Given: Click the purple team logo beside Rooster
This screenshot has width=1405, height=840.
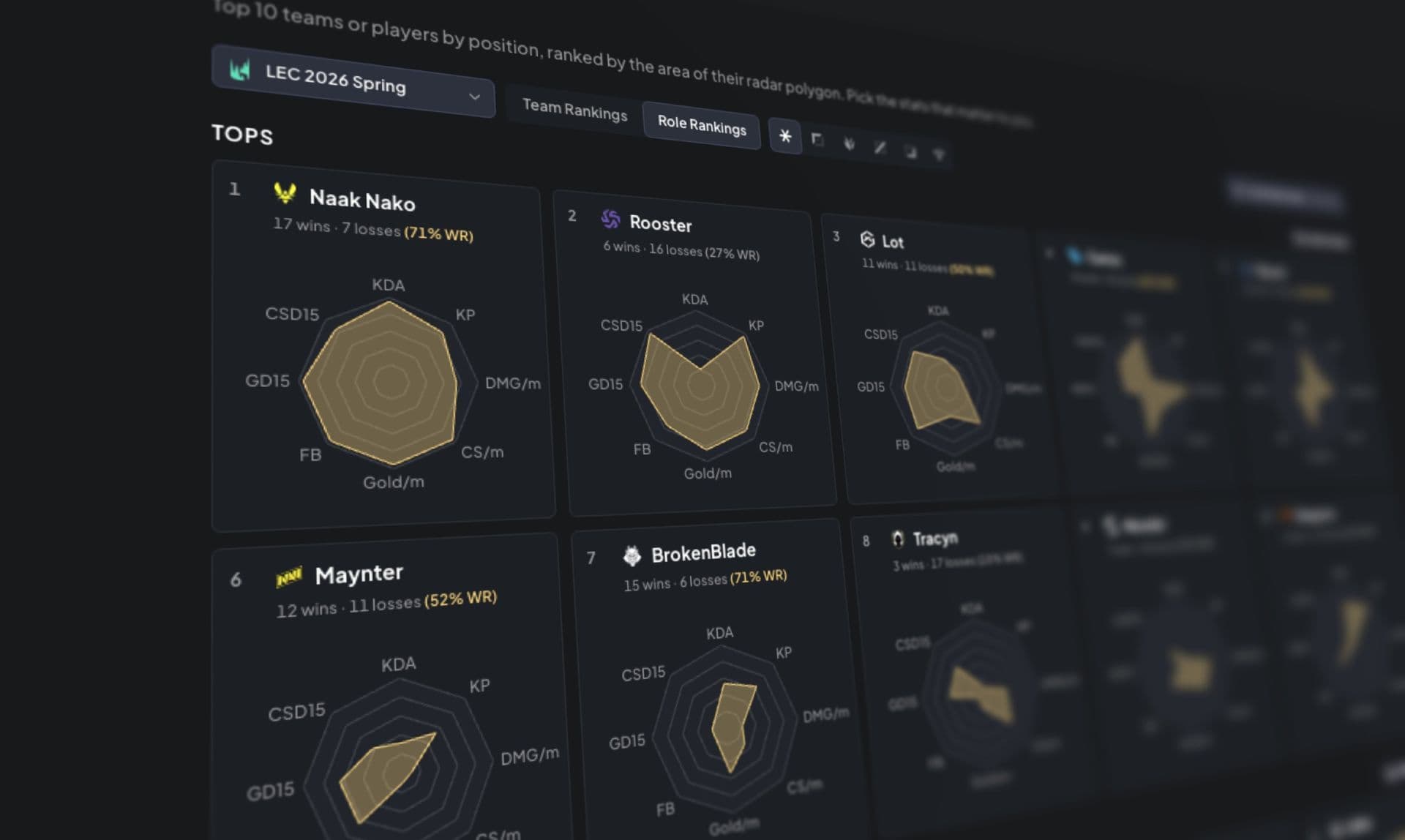Looking at the screenshot, I should click(610, 219).
